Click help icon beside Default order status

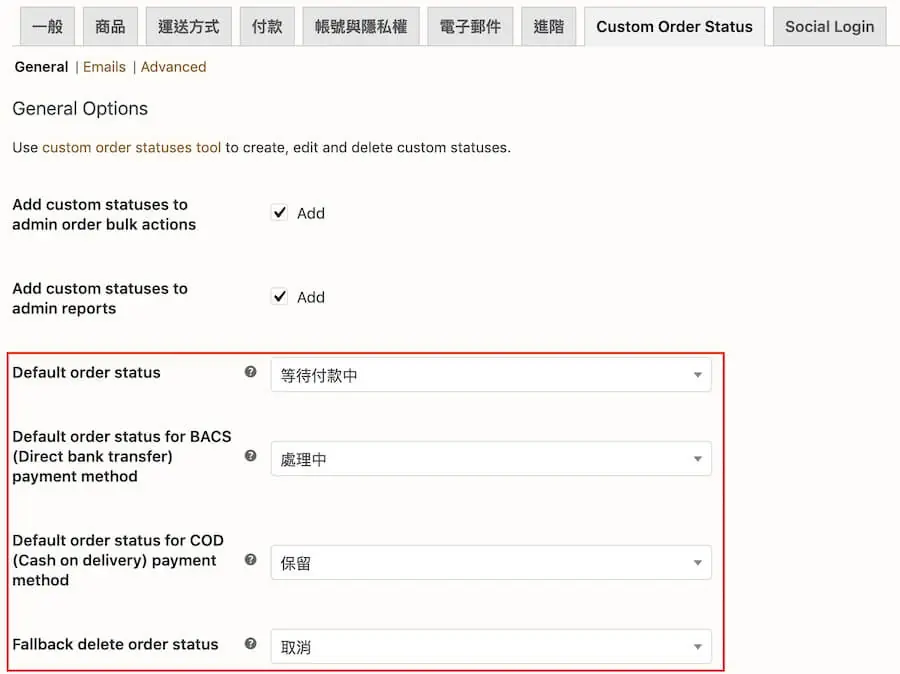pos(250,371)
